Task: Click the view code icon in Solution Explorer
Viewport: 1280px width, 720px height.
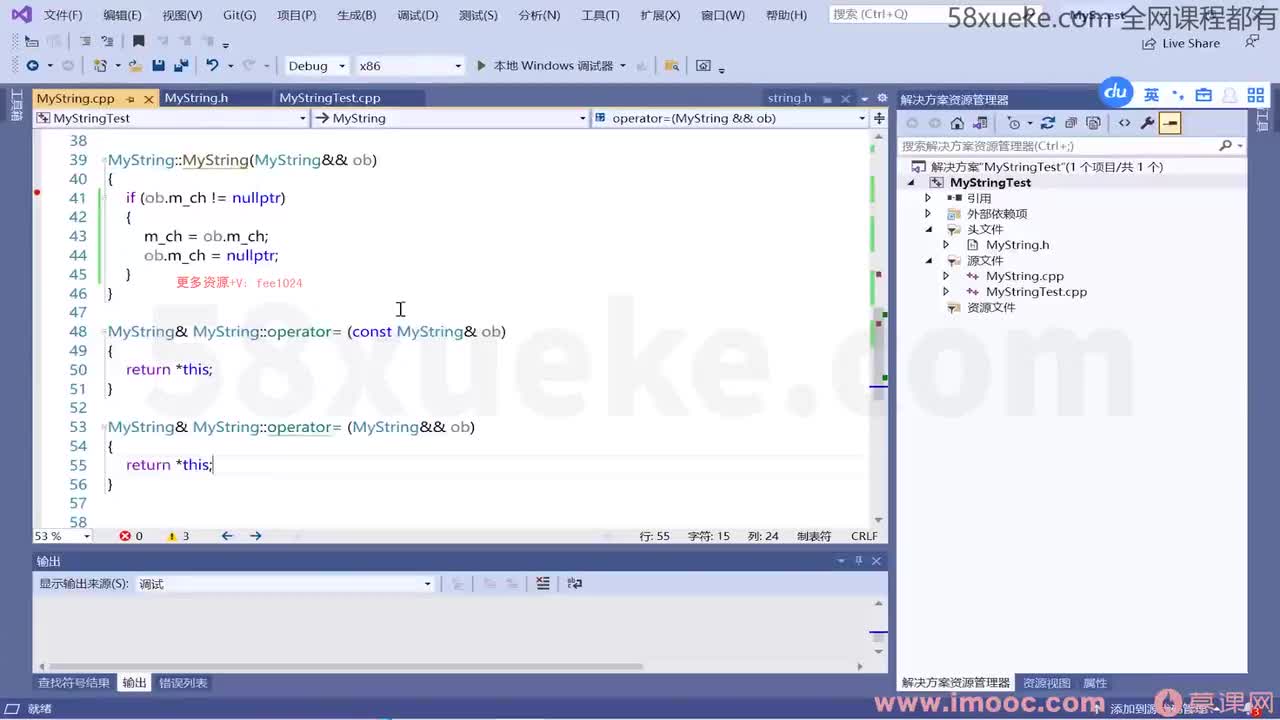Action: 1125,123
